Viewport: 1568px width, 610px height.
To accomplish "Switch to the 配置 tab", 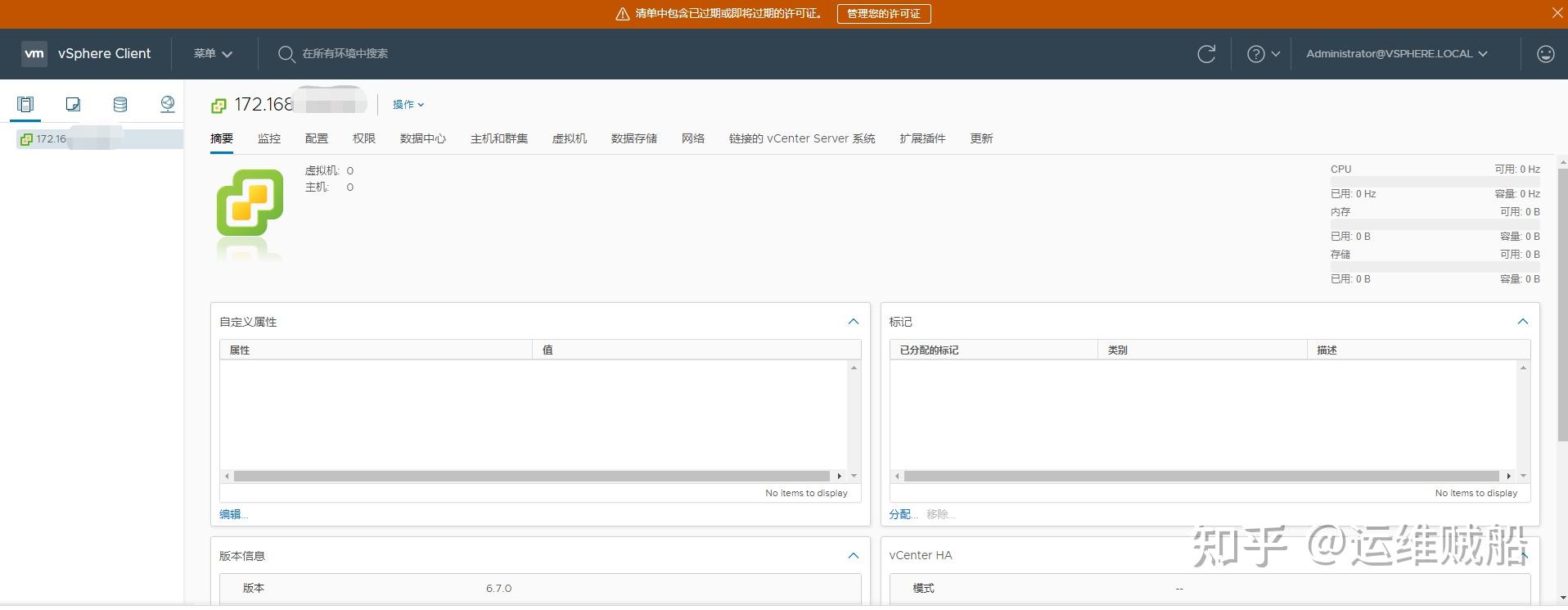I will (317, 138).
